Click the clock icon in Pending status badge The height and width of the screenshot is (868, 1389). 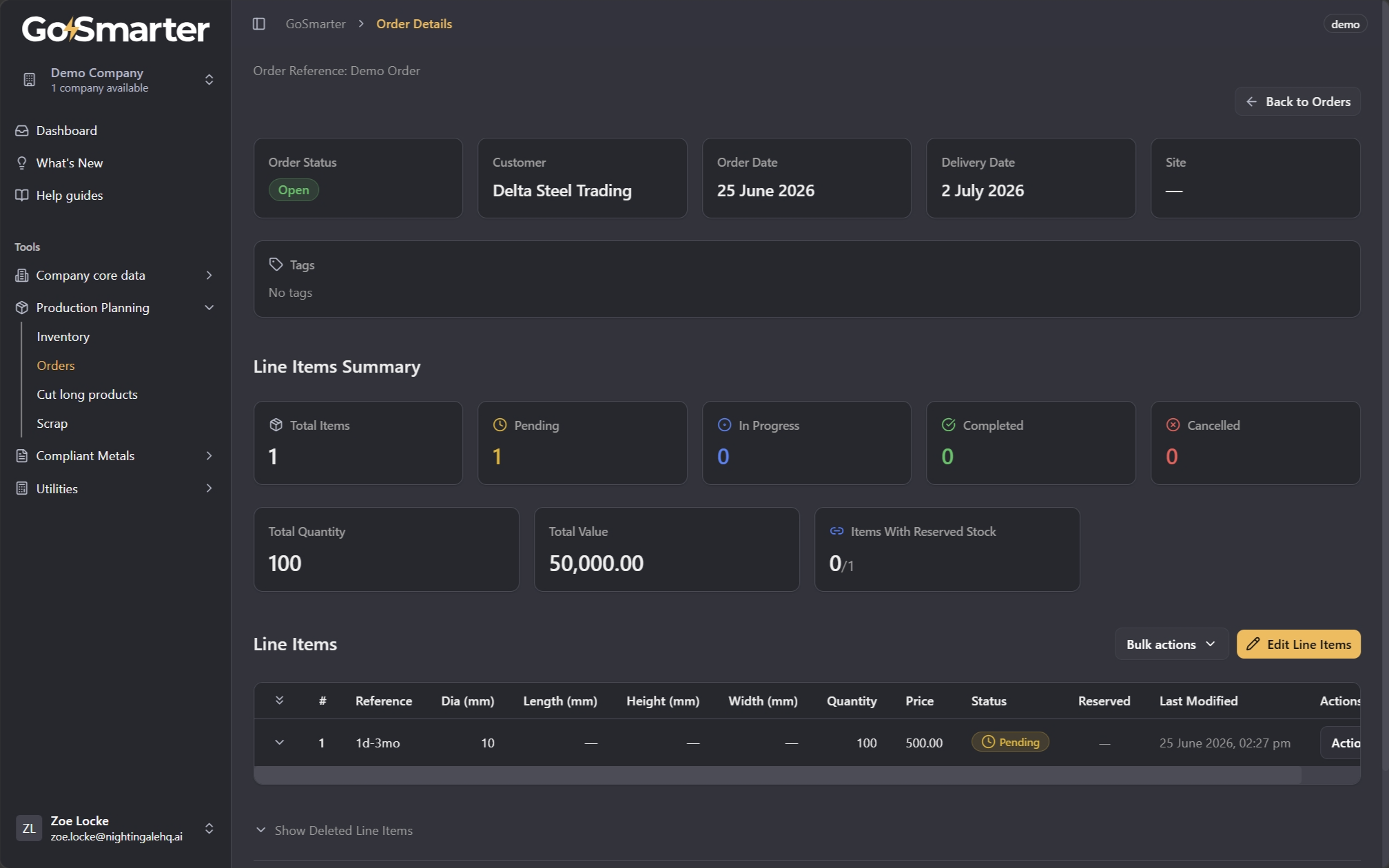coord(988,742)
